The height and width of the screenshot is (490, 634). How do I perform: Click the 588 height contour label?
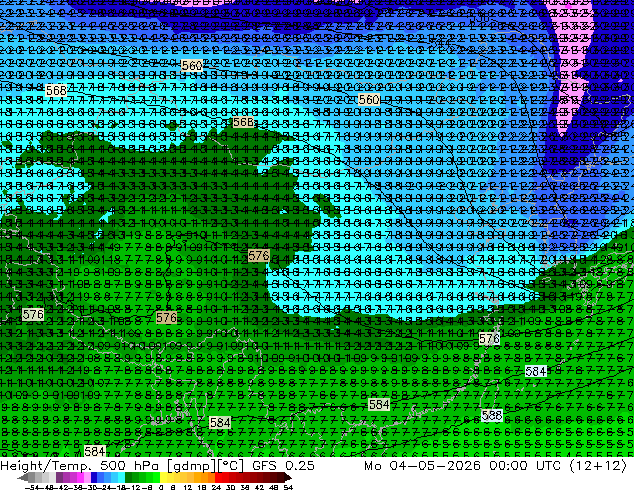coord(492,416)
